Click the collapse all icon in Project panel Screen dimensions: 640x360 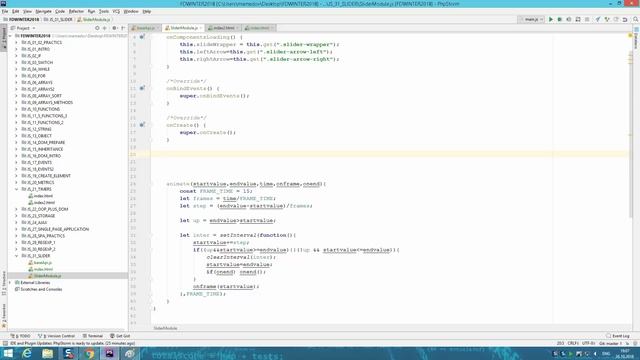pyautogui.click(x=105, y=28)
